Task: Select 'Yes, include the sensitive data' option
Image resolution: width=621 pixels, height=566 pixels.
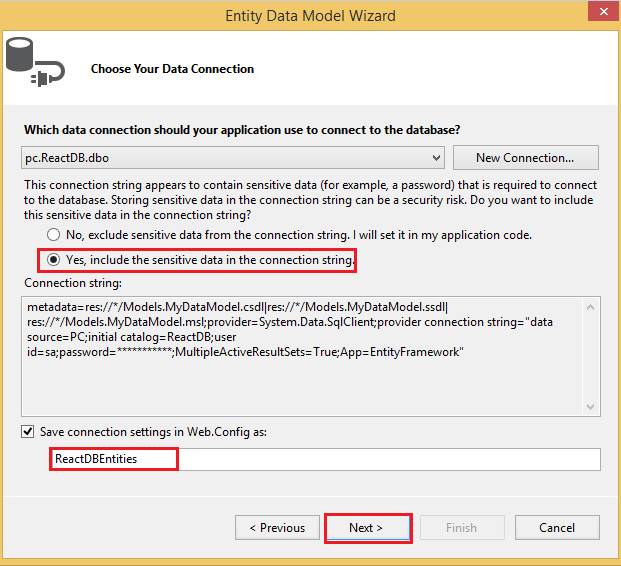Action: point(54,261)
